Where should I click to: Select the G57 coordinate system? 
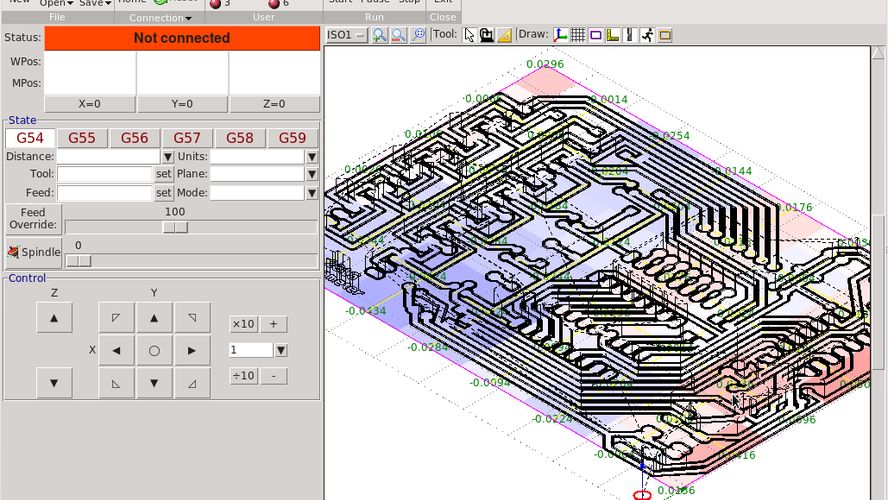coord(187,138)
